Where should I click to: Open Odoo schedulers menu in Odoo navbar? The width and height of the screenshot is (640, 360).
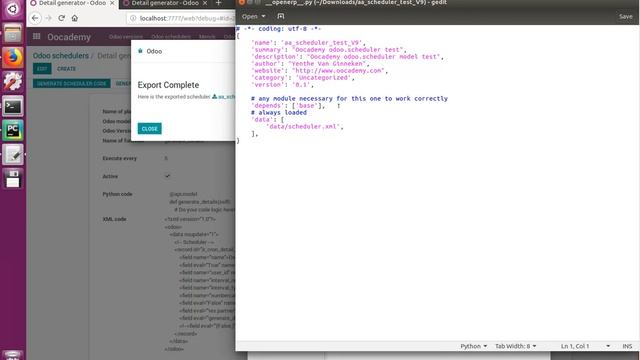171,37
